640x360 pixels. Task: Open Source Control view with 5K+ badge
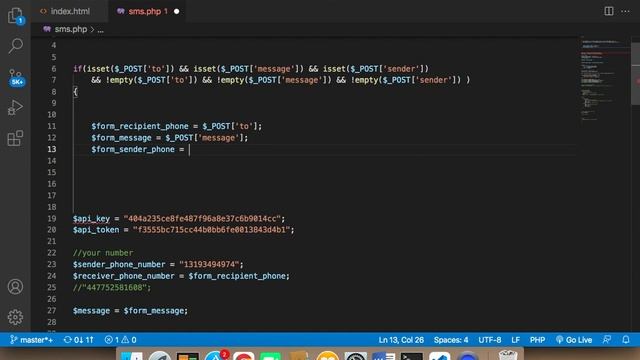(16, 77)
